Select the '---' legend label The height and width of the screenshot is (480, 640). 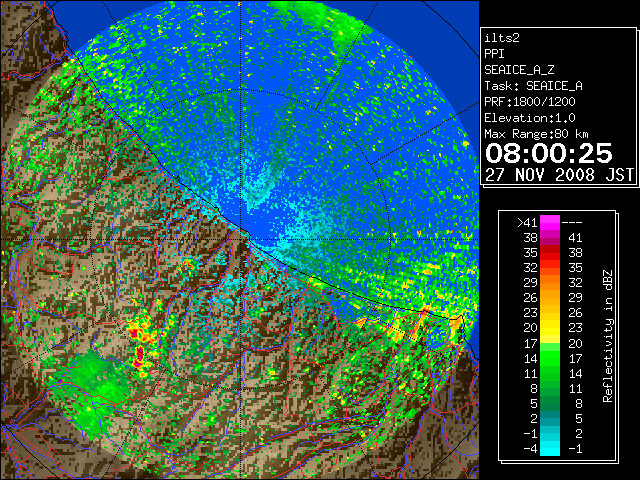point(572,223)
